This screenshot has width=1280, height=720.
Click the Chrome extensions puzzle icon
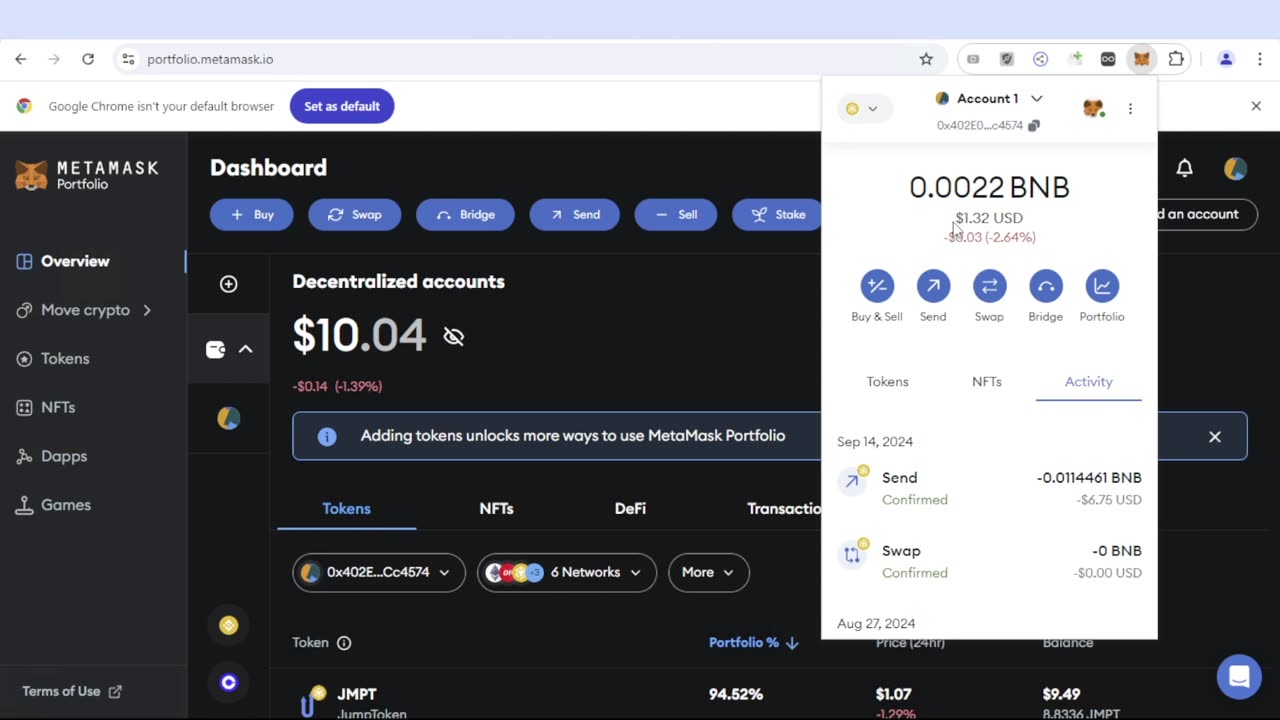coord(1176,59)
